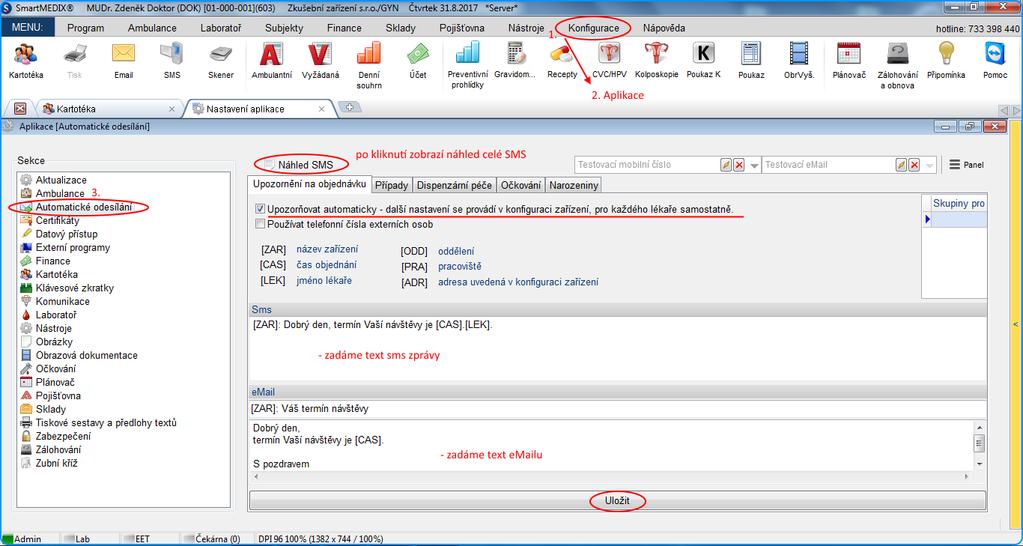Toggle Upozorňovat automaticky checkbox
The height and width of the screenshot is (546, 1023).
tap(260, 209)
